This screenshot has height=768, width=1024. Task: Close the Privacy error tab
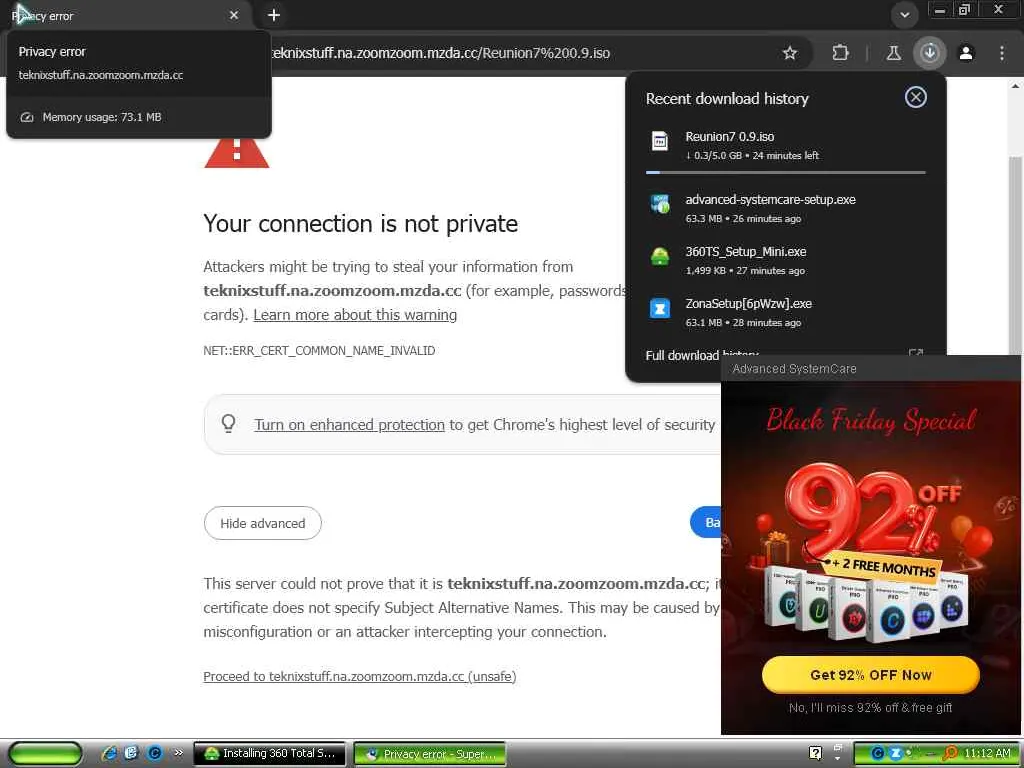click(x=234, y=15)
